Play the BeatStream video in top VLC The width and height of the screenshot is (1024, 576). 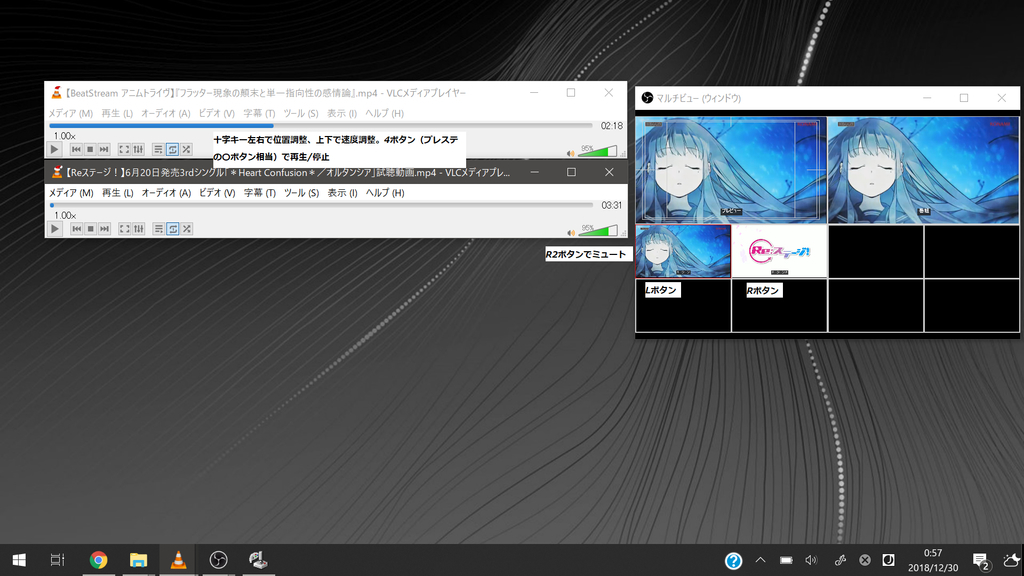[55, 150]
